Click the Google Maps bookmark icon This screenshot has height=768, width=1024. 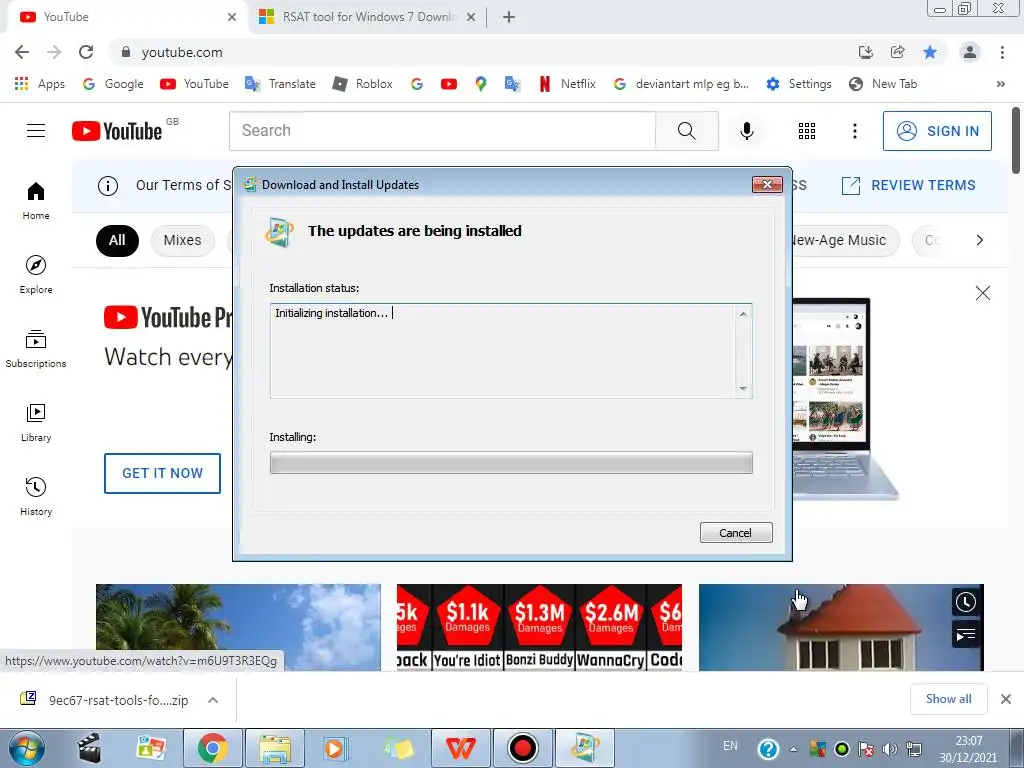pyautogui.click(x=481, y=84)
